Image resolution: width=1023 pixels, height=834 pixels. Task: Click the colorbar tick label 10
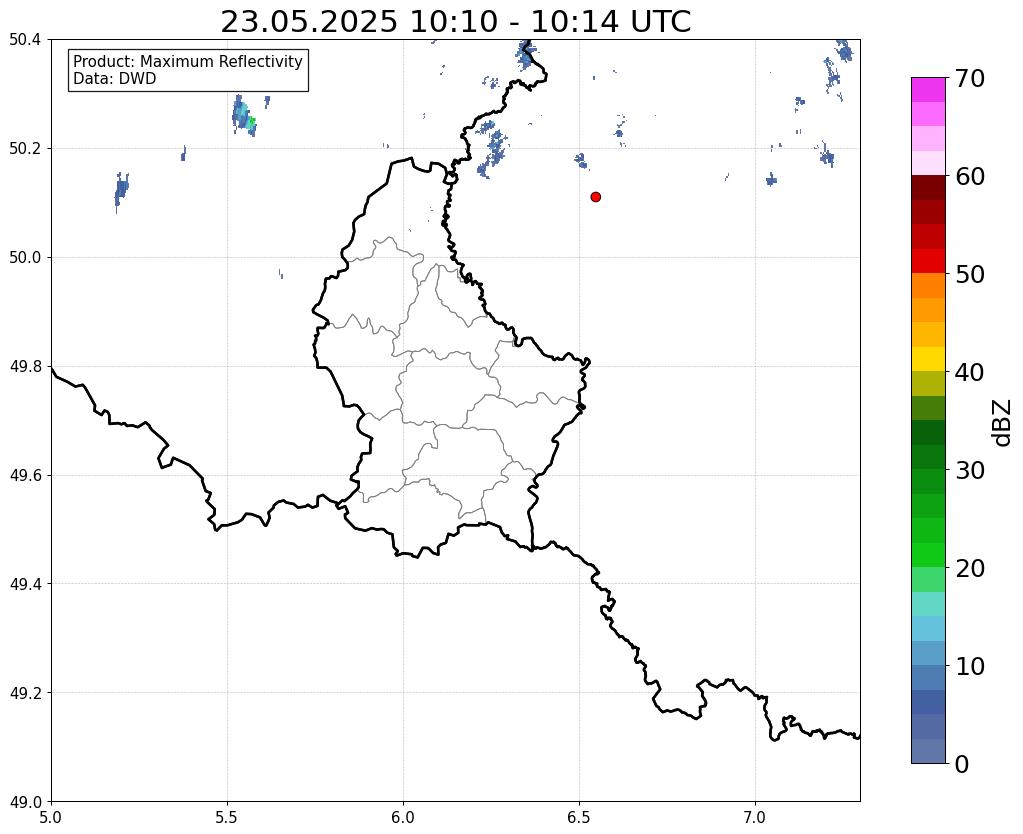point(970,666)
